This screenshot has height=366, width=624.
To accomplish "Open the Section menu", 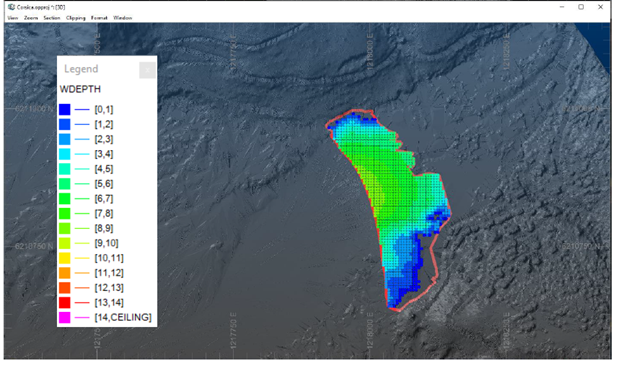I will coord(52,18).
